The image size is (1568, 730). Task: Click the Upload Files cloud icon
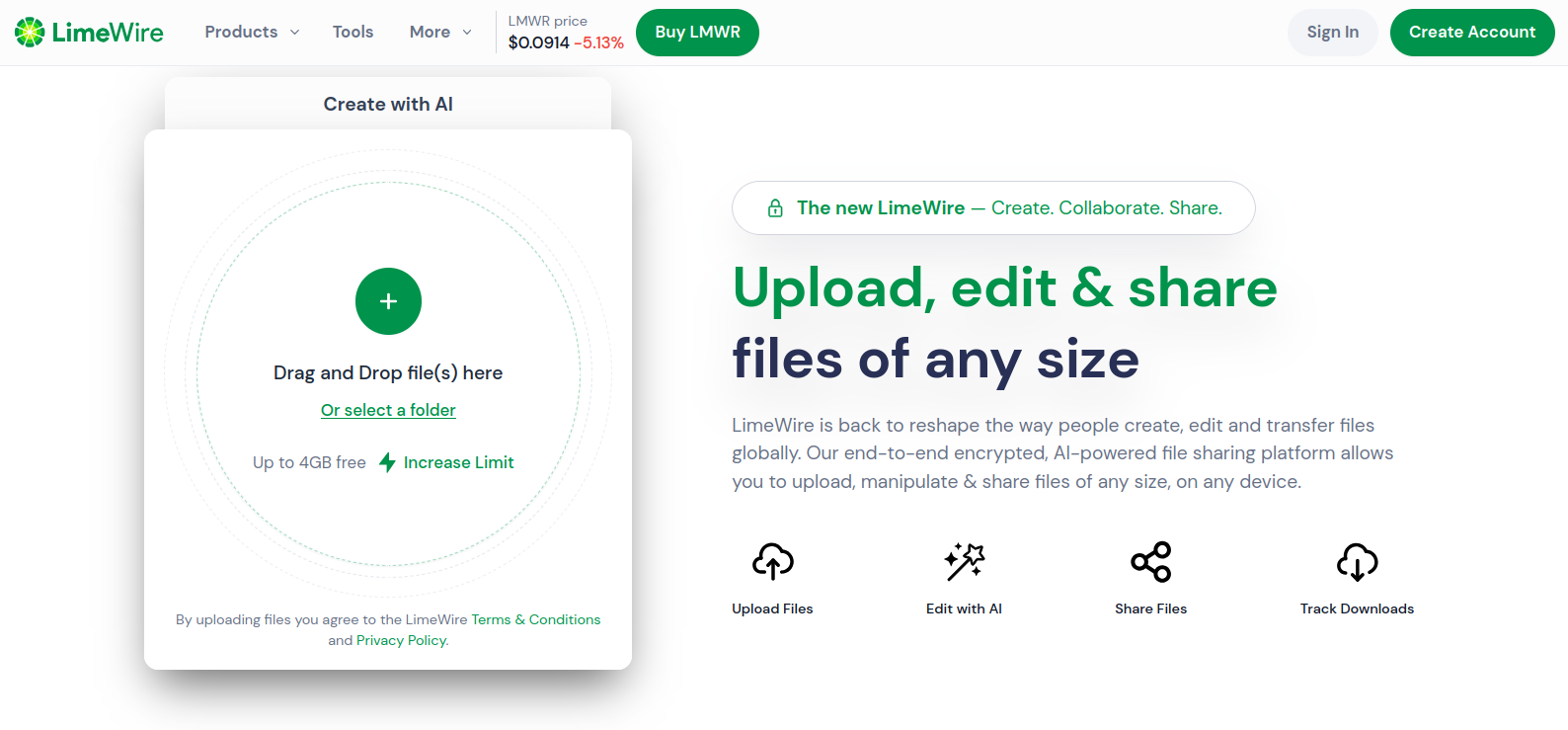click(773, 561)
